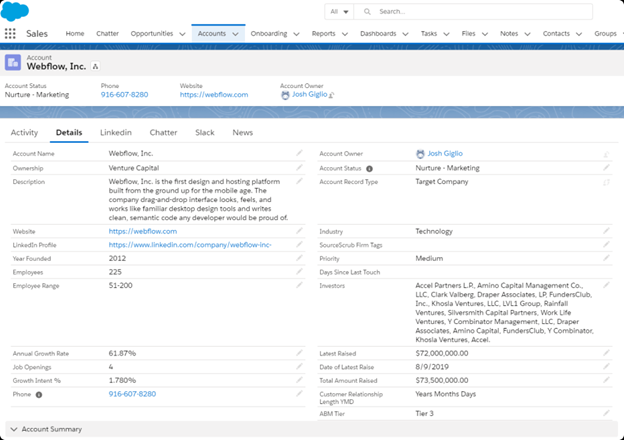Click info icon next to Account Status label
The width and height of the screenshot is (624, 440).
point(369,169)
